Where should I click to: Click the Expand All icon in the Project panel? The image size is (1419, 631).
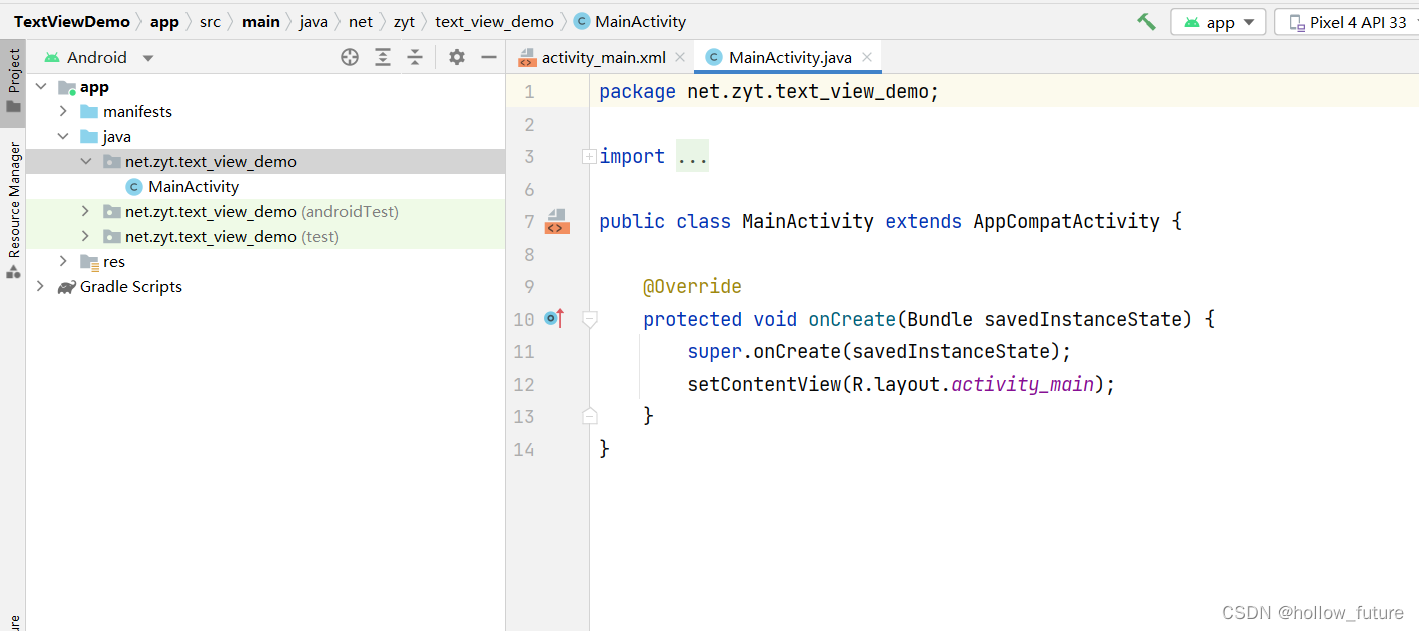pos(383,57)
